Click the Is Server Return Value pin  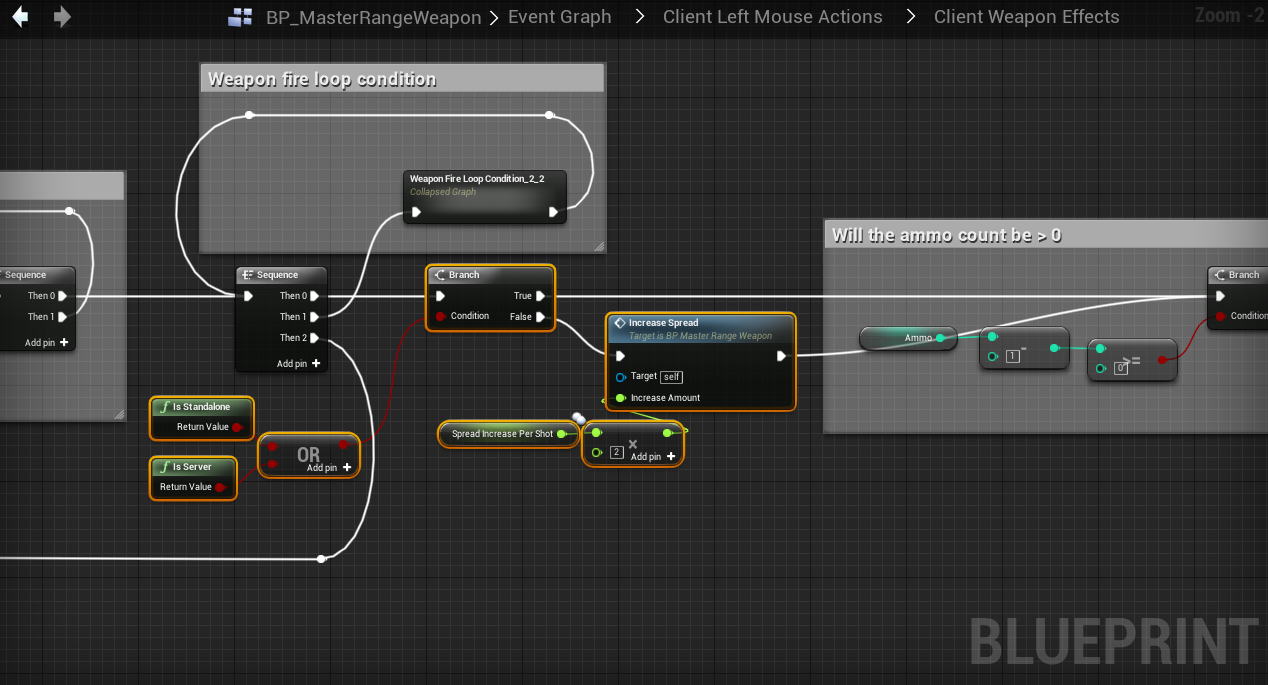220,487
